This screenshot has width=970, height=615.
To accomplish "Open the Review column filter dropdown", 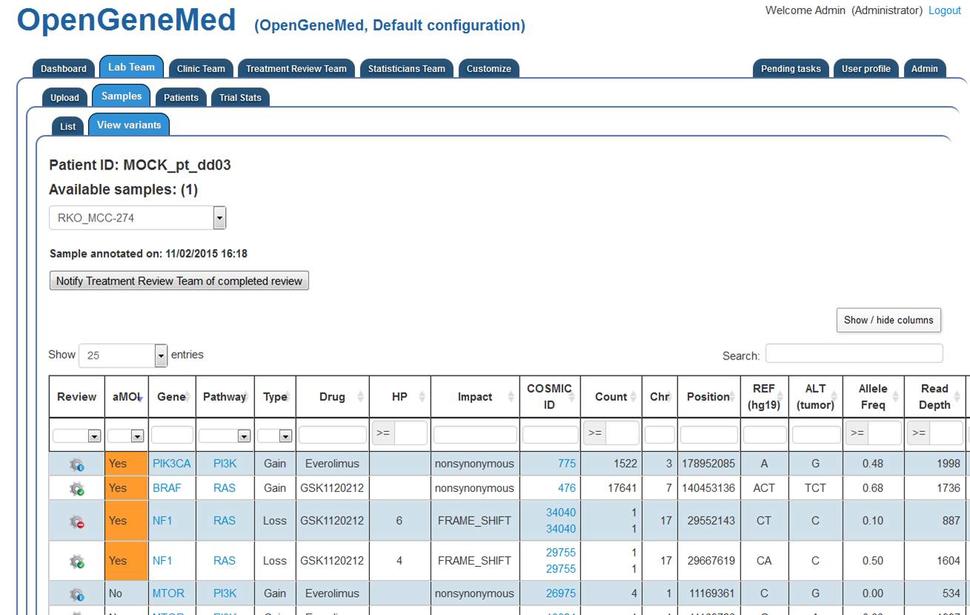I will 94,436.
